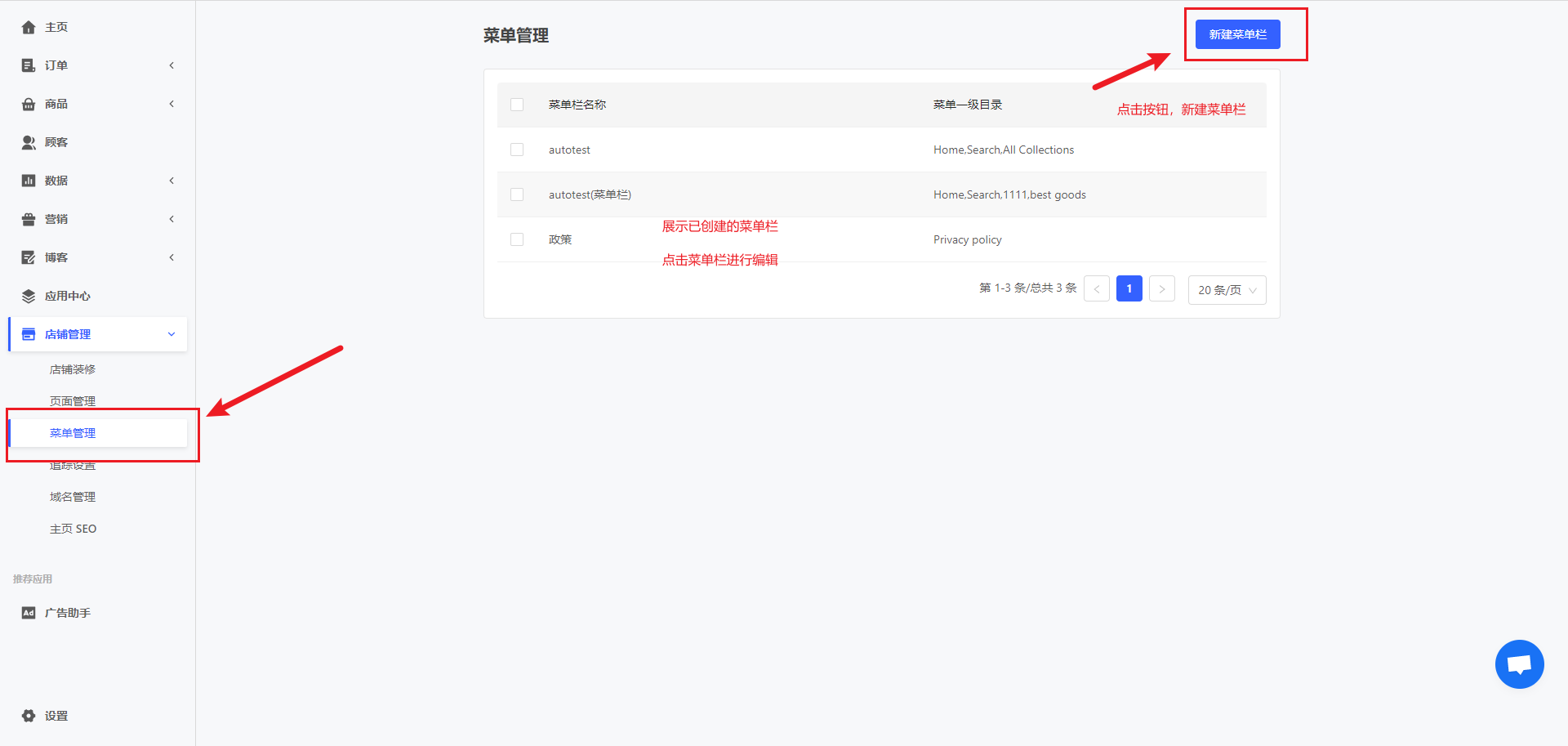Open 主页 SEO submenu item
Screen dimensions: 1568x746
(73, 529)
